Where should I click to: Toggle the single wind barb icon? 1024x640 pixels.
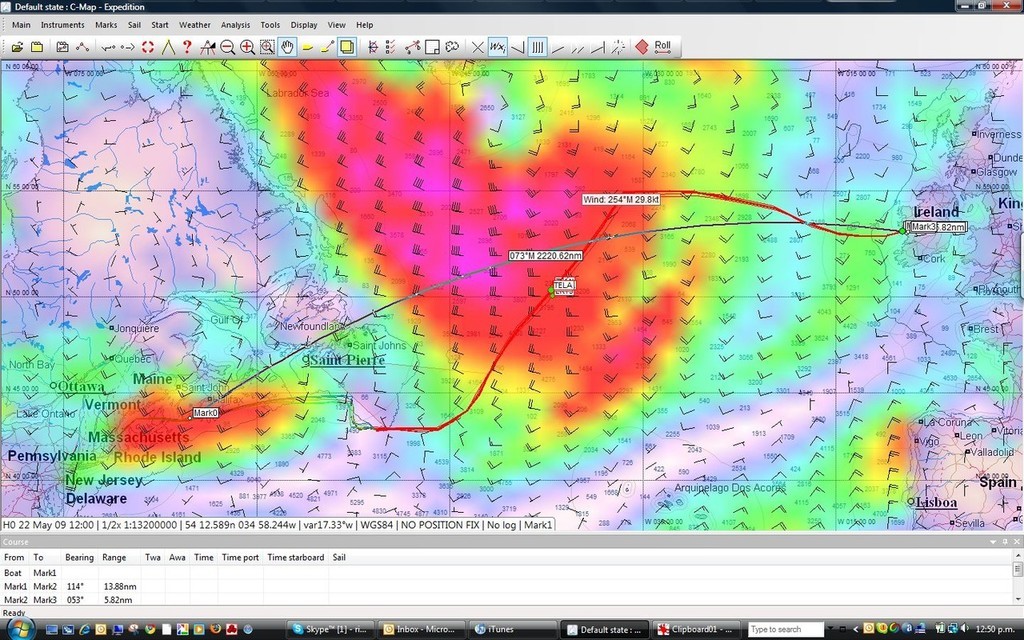tap(517, 47)
